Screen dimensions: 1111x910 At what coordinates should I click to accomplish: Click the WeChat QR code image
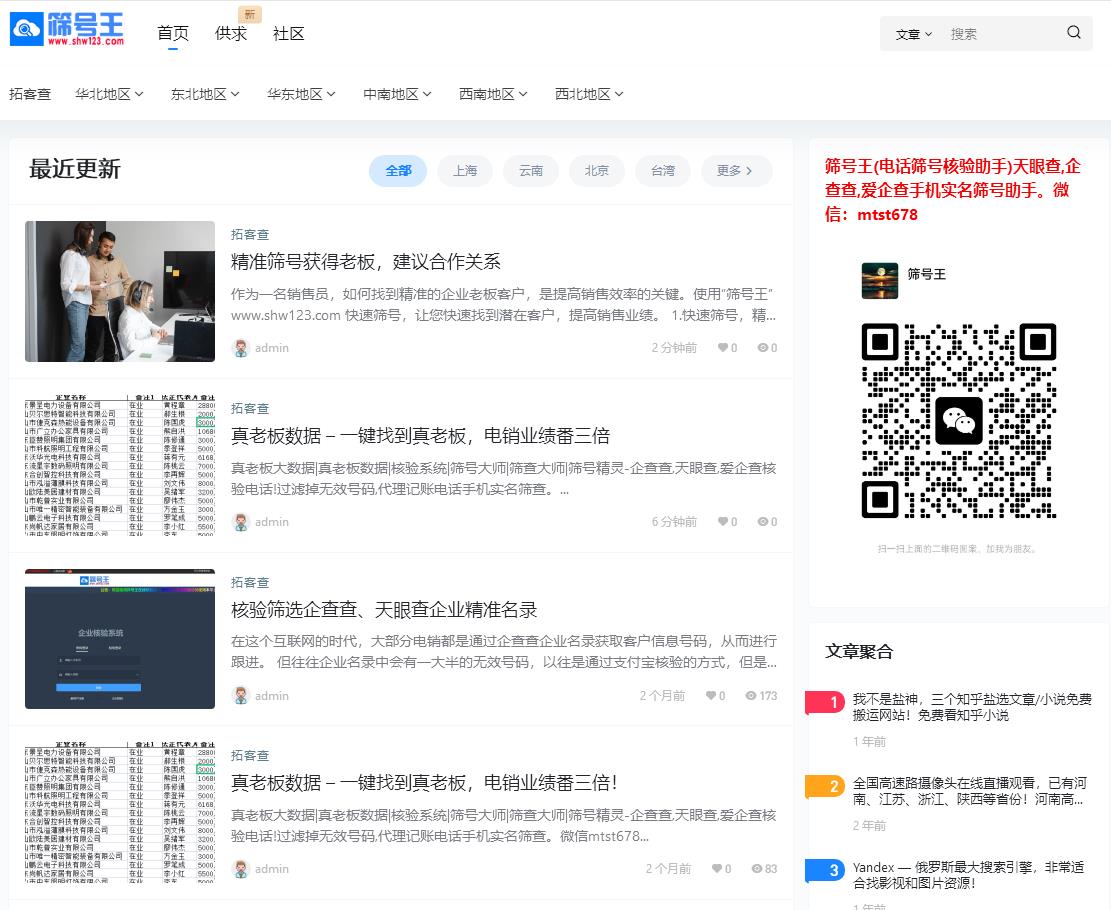coord(958,420)
